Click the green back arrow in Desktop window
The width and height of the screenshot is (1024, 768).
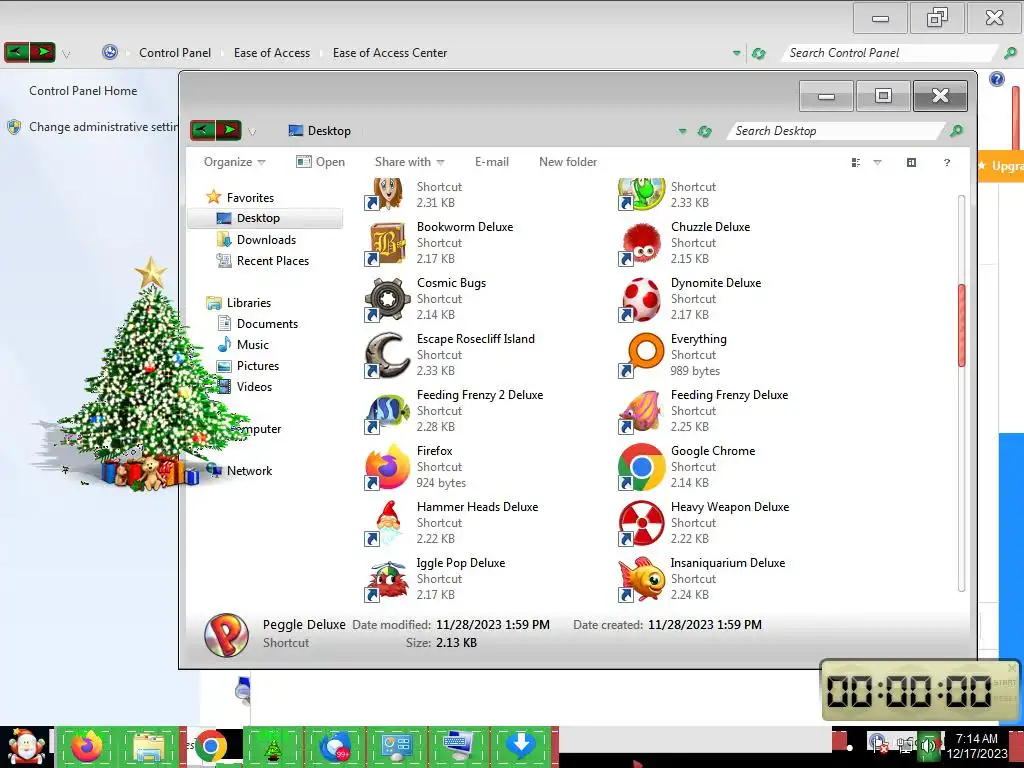point(202,130)
